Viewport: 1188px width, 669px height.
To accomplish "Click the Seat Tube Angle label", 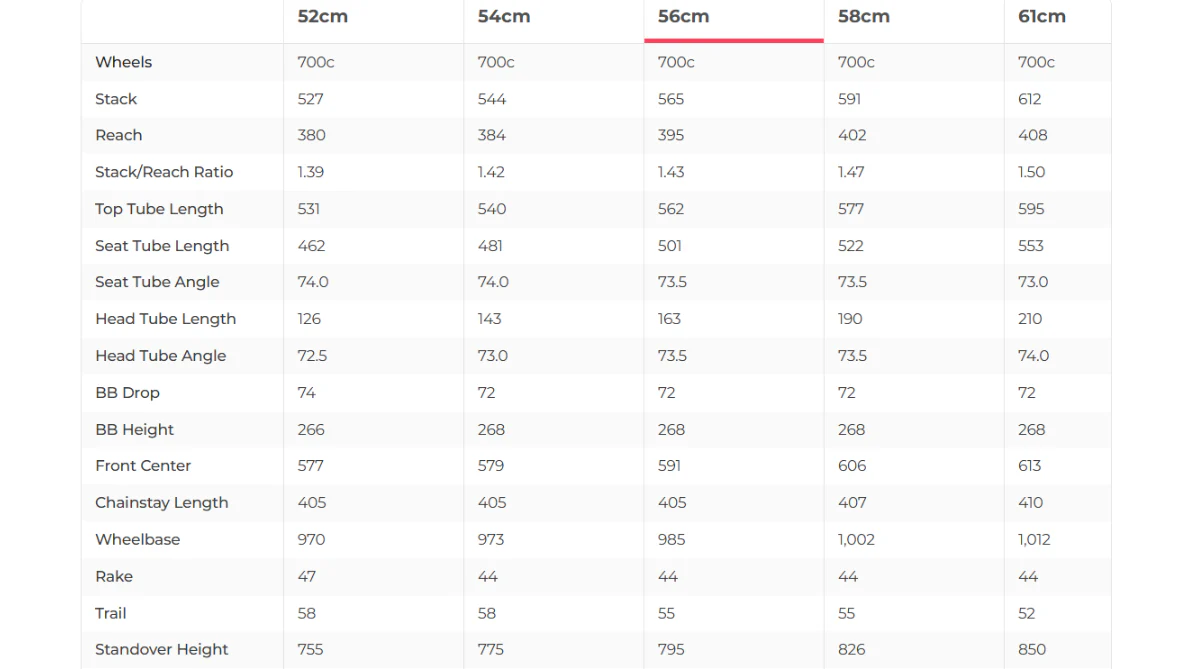I will pyautogui.click(x=157, y=282).
